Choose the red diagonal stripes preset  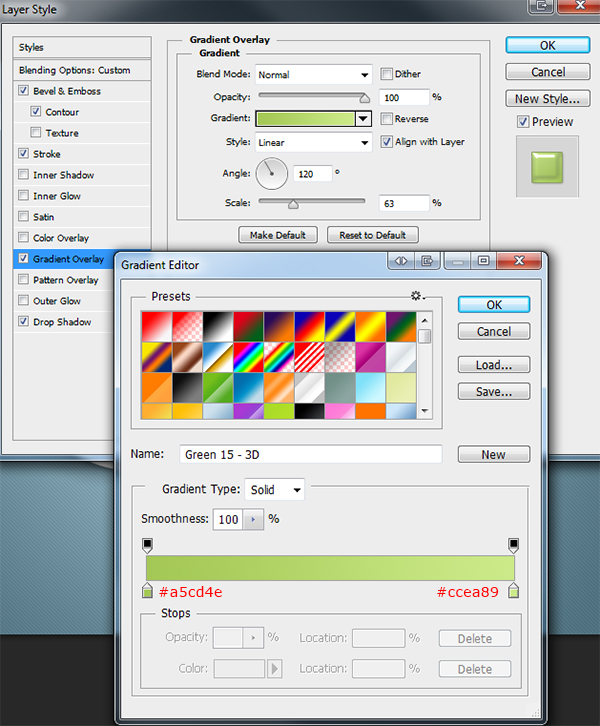[309, 357]
